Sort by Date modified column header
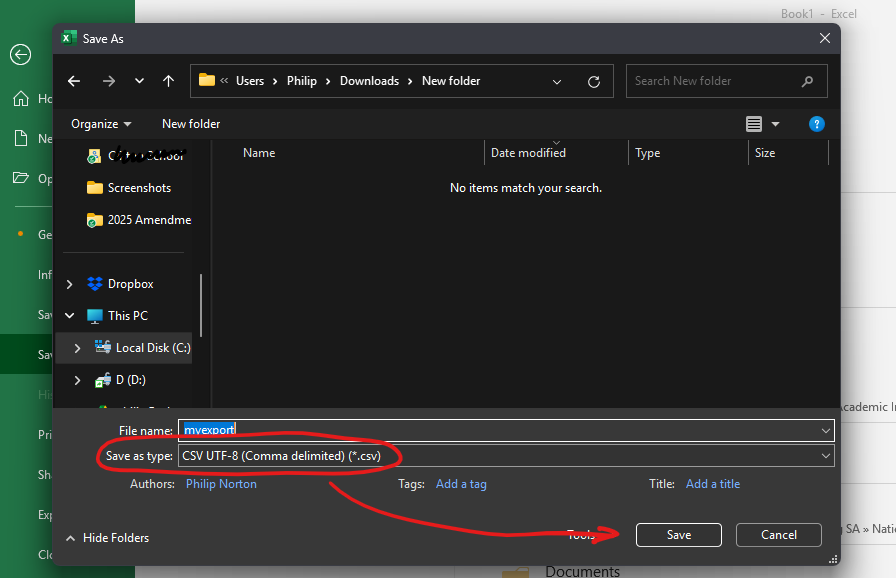This screenshot has width=896, height=578. [x=528, y=153]
